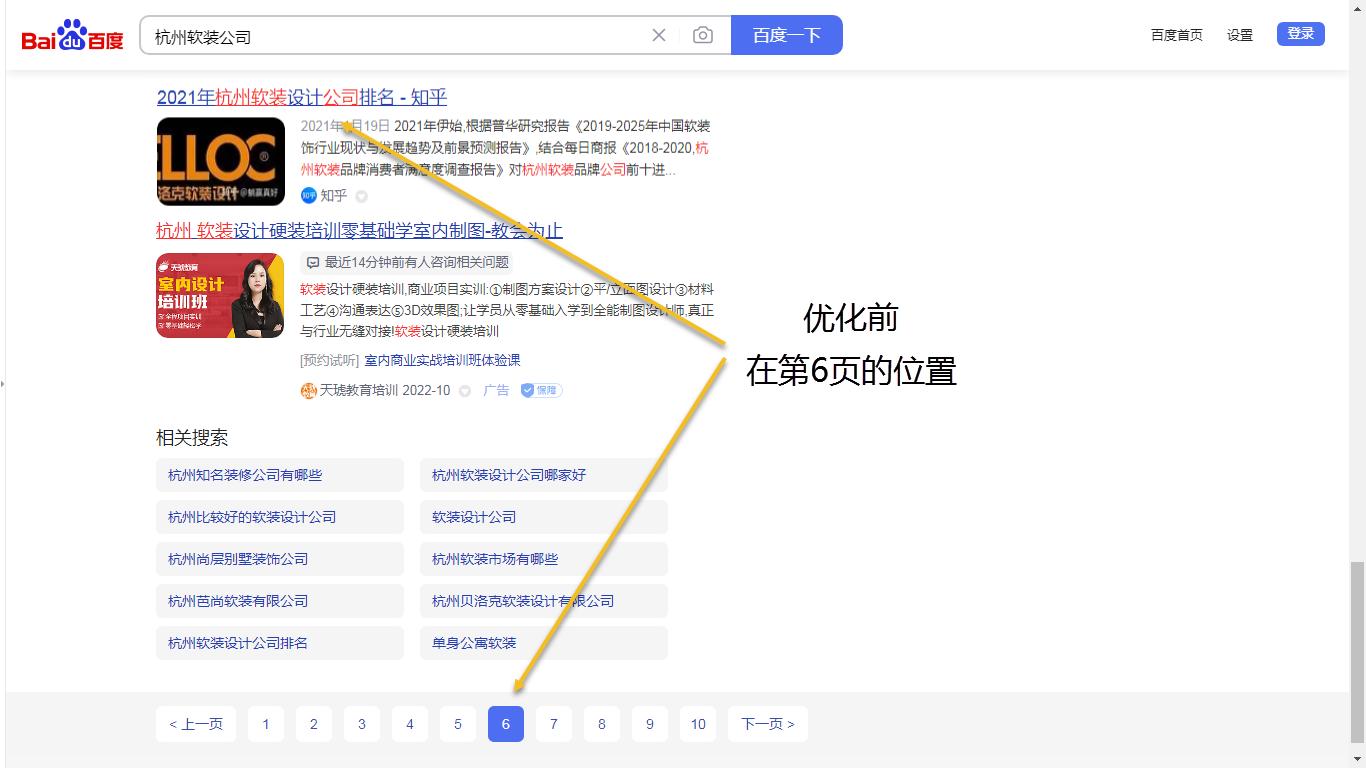Go to page 7 in pagination
1366x768 pixels.
click(553, 724)
